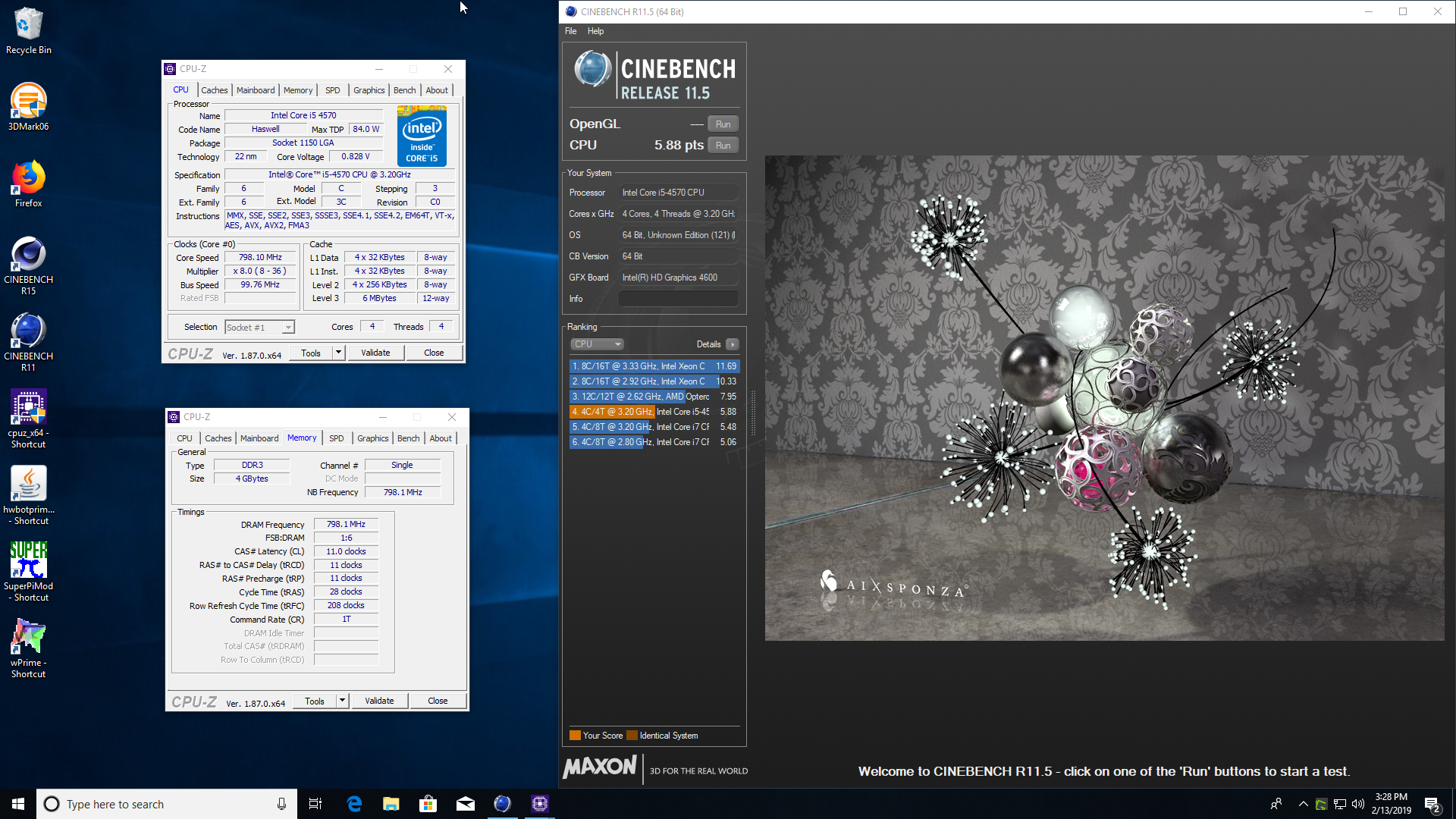Click Close in the bottom CPU-Z window

coord(438,701)
